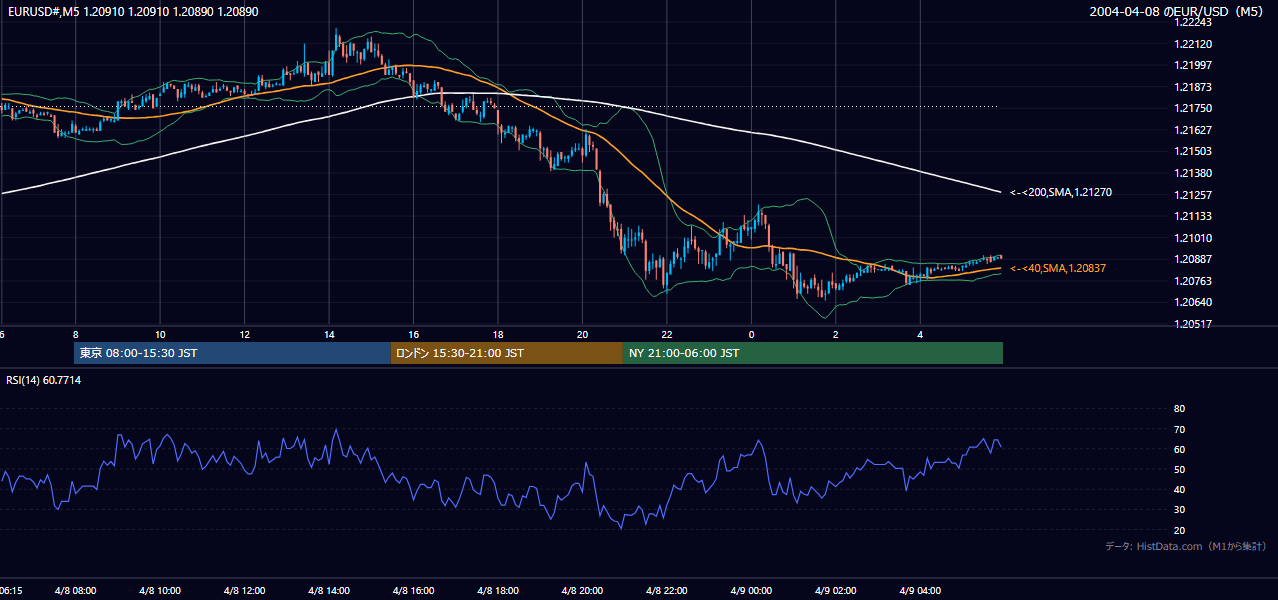Click the 4/9 02:00 bottom time label
The image size is (1278, 600).
pyautogui.click(x=836, y=591)
